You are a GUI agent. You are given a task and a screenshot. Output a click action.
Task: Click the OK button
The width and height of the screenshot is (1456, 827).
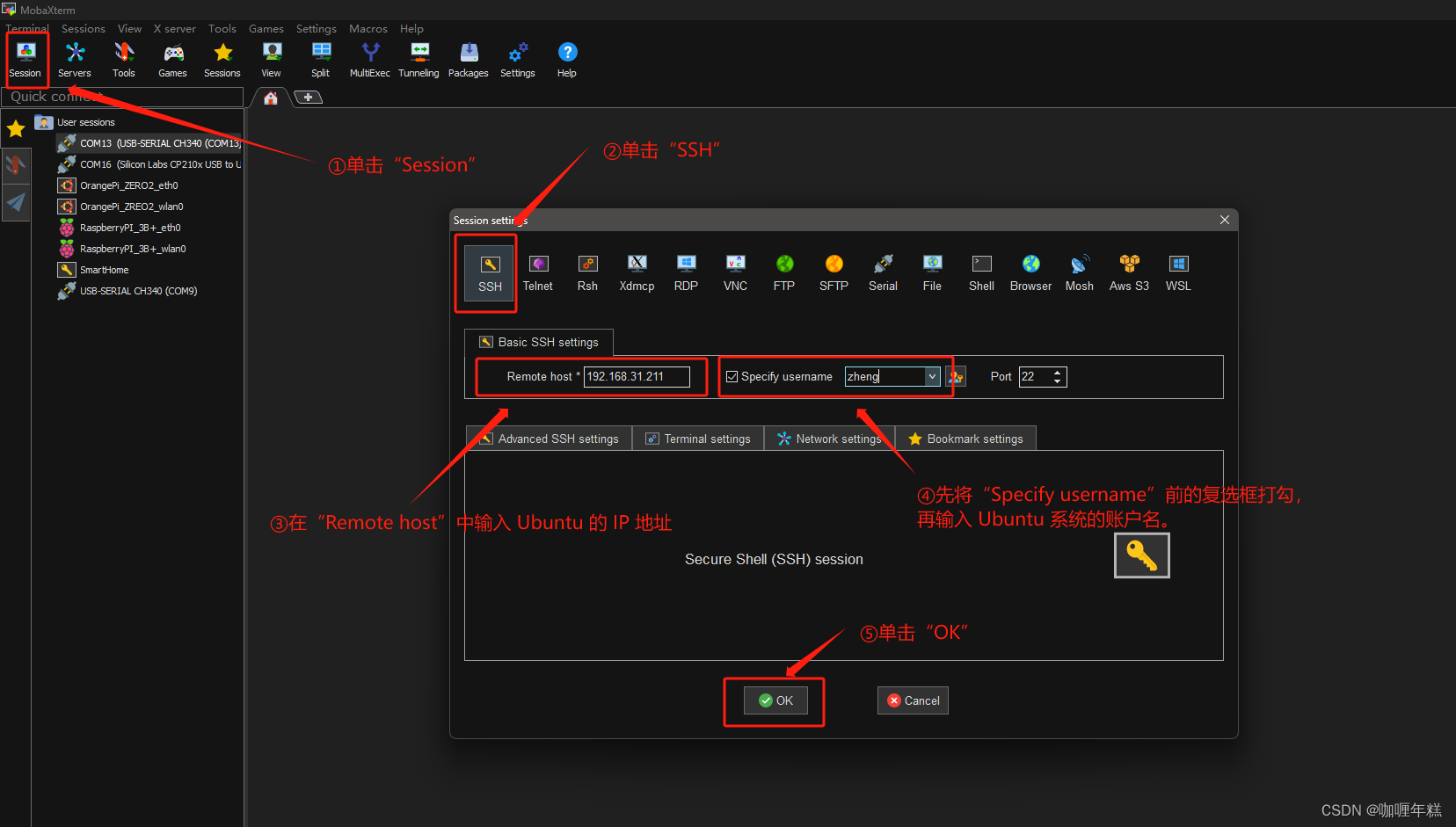tap(775, 700)
